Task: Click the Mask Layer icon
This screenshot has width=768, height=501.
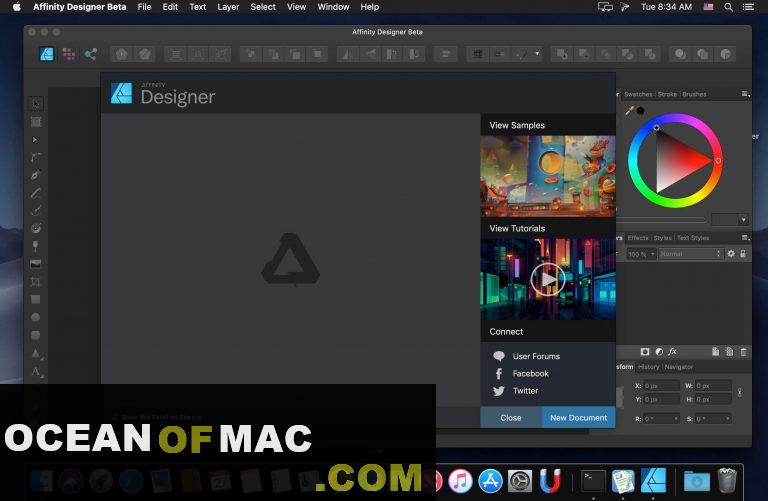Action: 645,352
